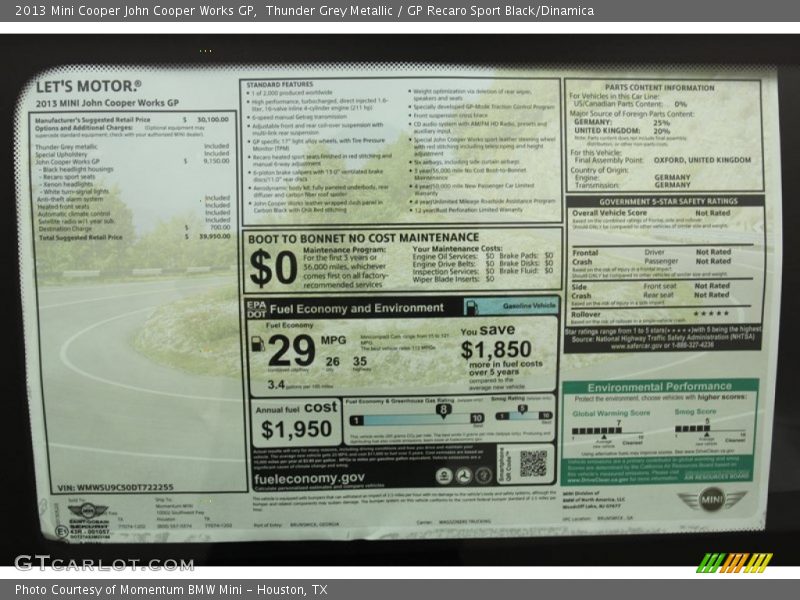Click the 'GOVERNMENT 5-STAR SAFETY RATINGS' header
The image size is (800, 600).
(668, 202)
